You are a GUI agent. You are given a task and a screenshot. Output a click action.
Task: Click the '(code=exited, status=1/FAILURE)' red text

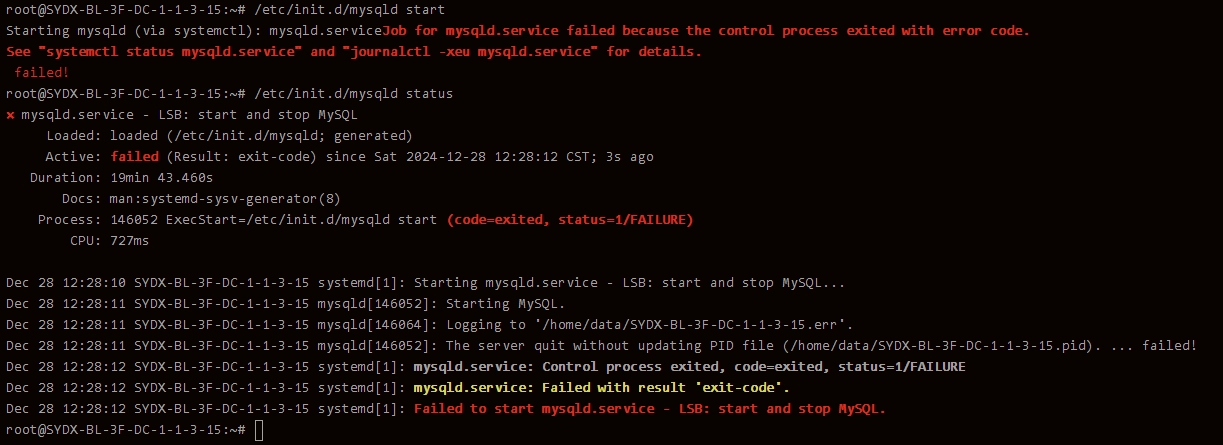[x=569, y=219]
